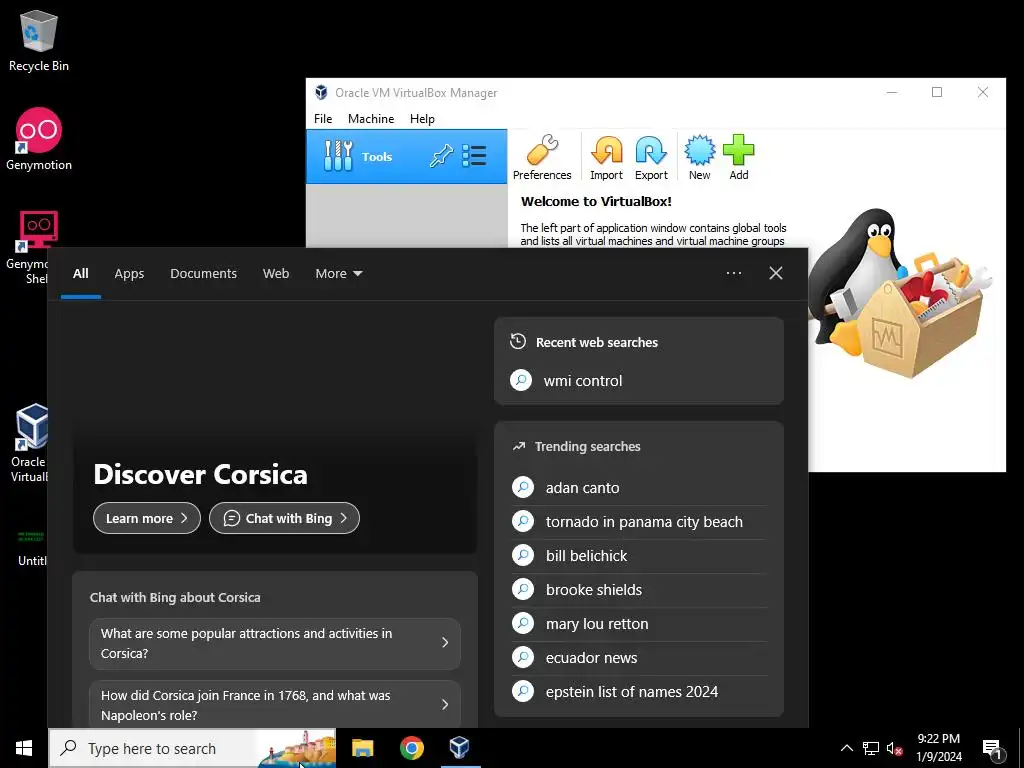
Task: Click the network tray icon
Action: pyautogui.click(x=871, y=748)
